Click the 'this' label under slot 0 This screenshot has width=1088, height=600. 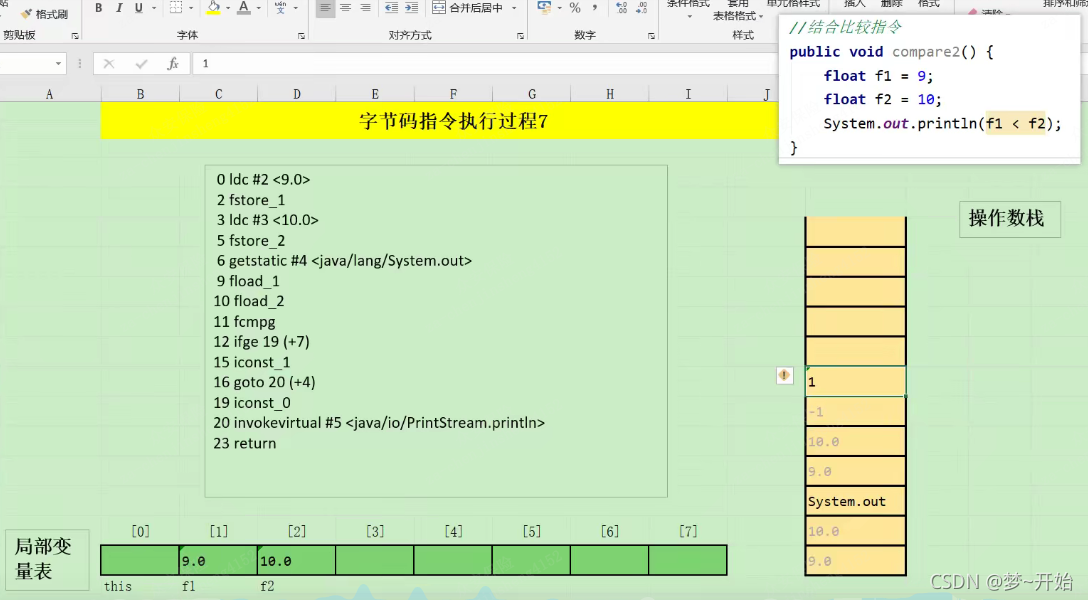point(118,587)
